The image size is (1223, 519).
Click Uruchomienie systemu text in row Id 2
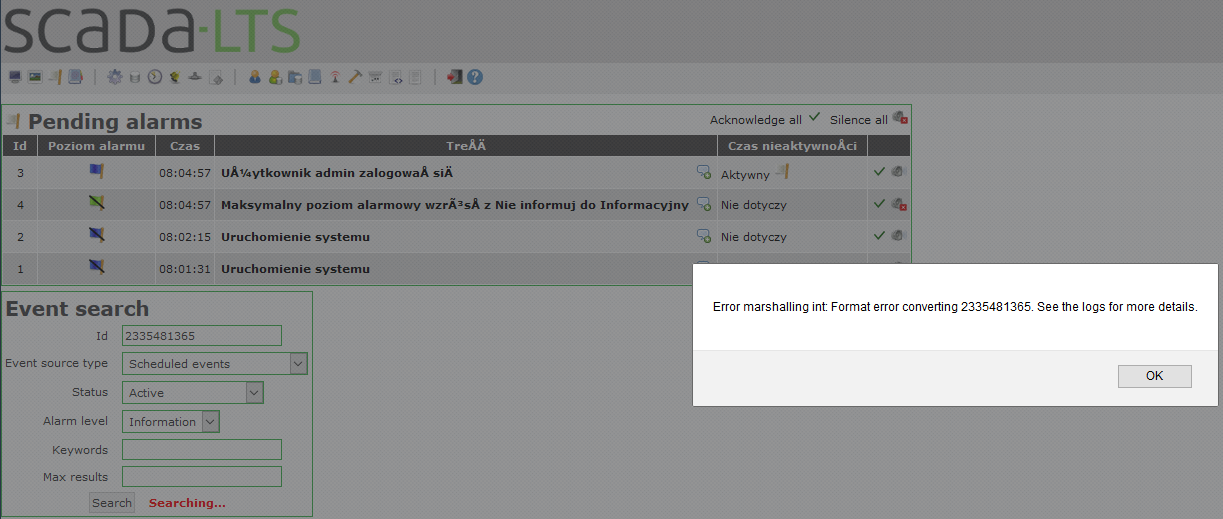tap(295, 237)
